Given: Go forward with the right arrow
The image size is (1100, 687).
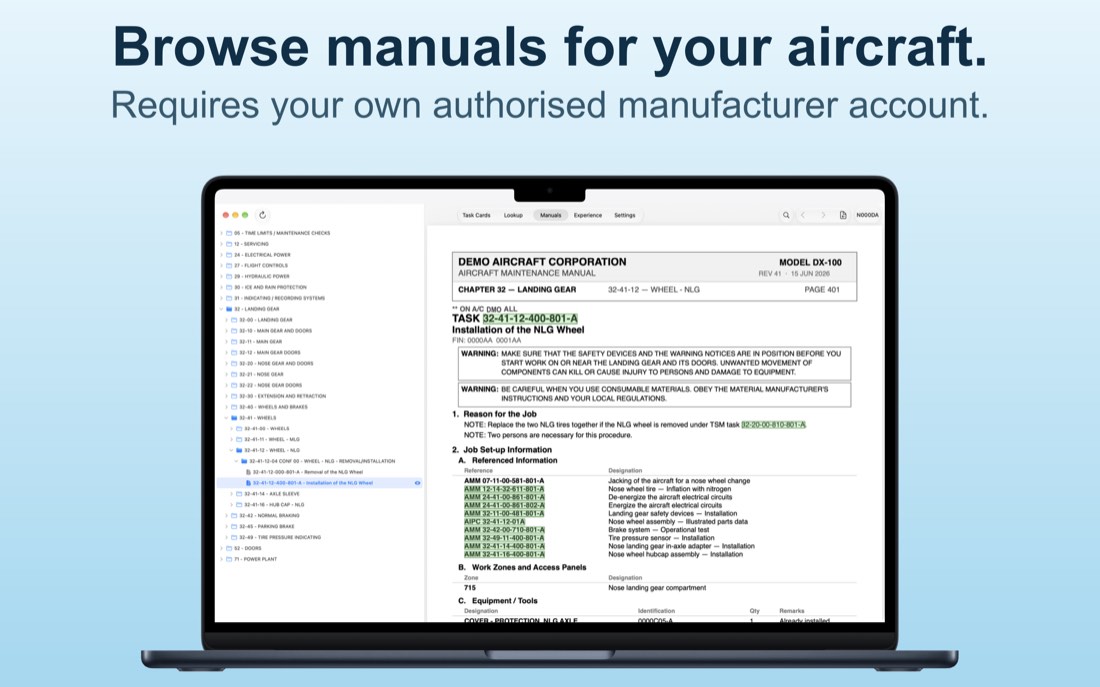Looking at the screenshot, I should pyautogui.click(x=823, y=215).
